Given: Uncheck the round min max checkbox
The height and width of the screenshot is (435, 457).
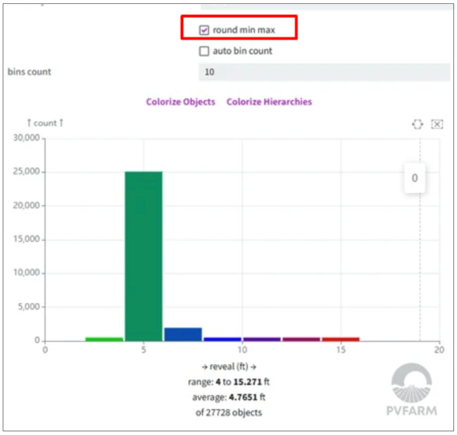Looking at the screenshot, I should point(204,30).
